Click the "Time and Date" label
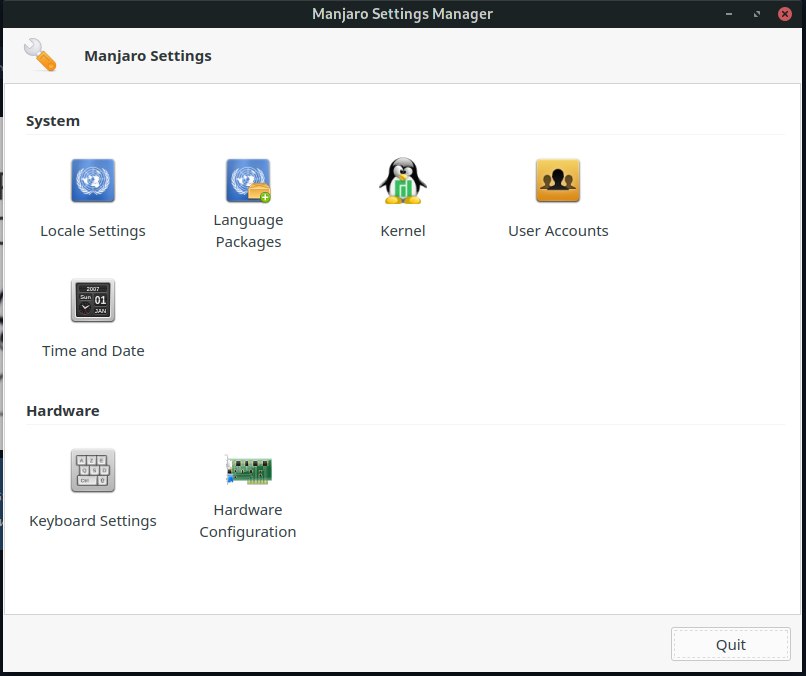The image size is (806, 676). [93, 351]
